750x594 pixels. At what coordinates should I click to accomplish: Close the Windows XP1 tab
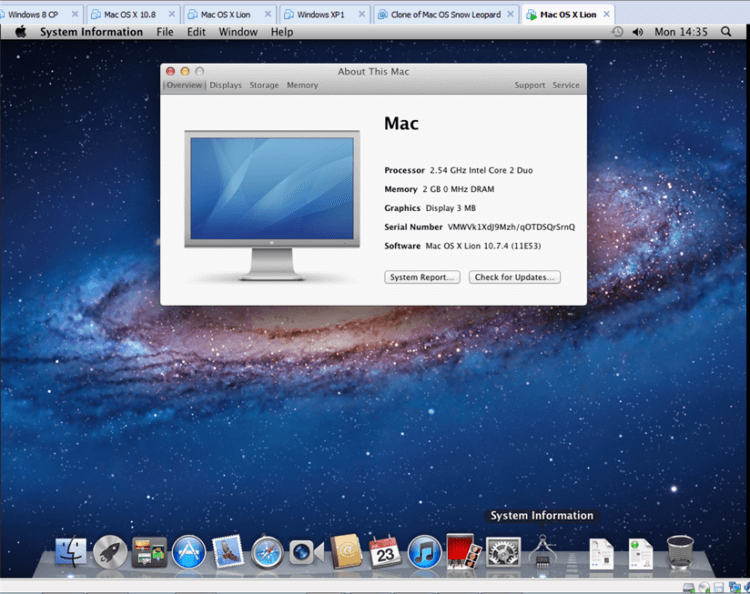coord(362,14)
